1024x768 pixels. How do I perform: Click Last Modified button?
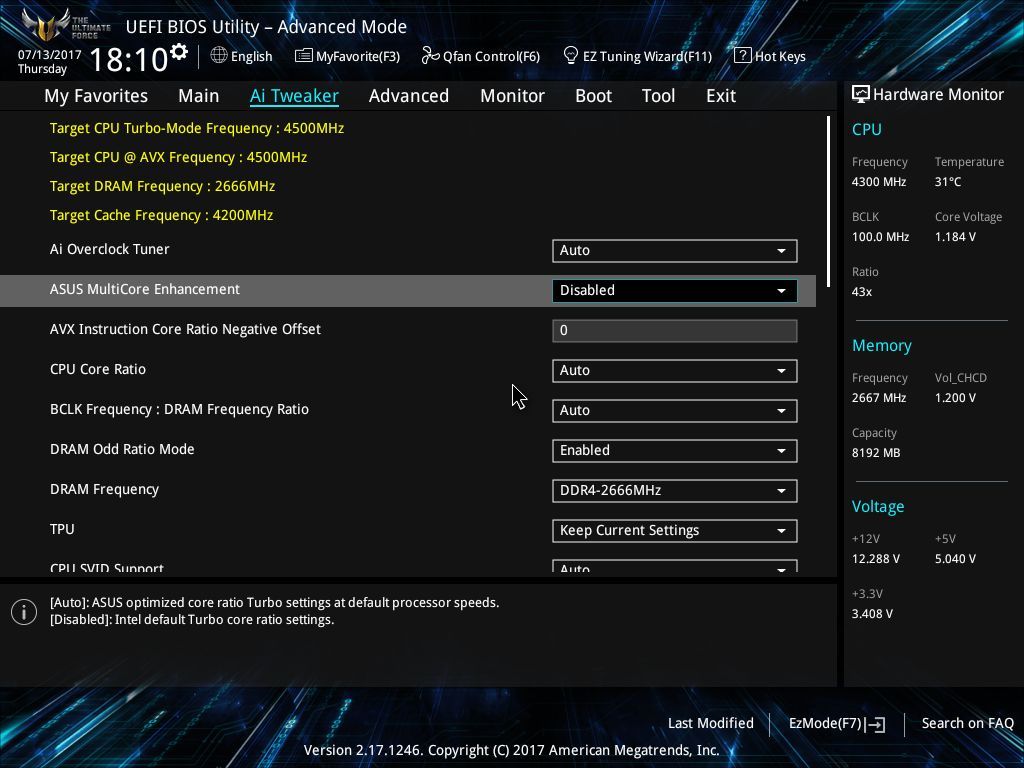[711, 723]
